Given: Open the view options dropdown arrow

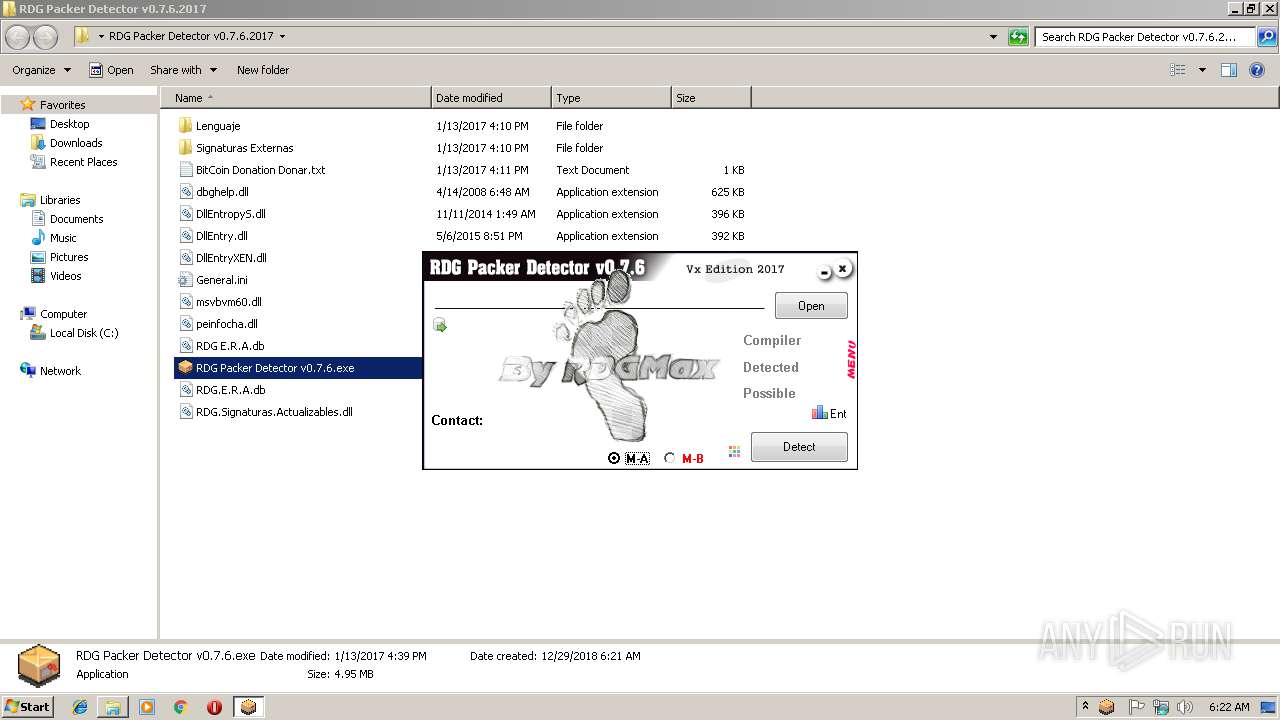Looking at the screenshot, I should click(x=1202, y=70).
